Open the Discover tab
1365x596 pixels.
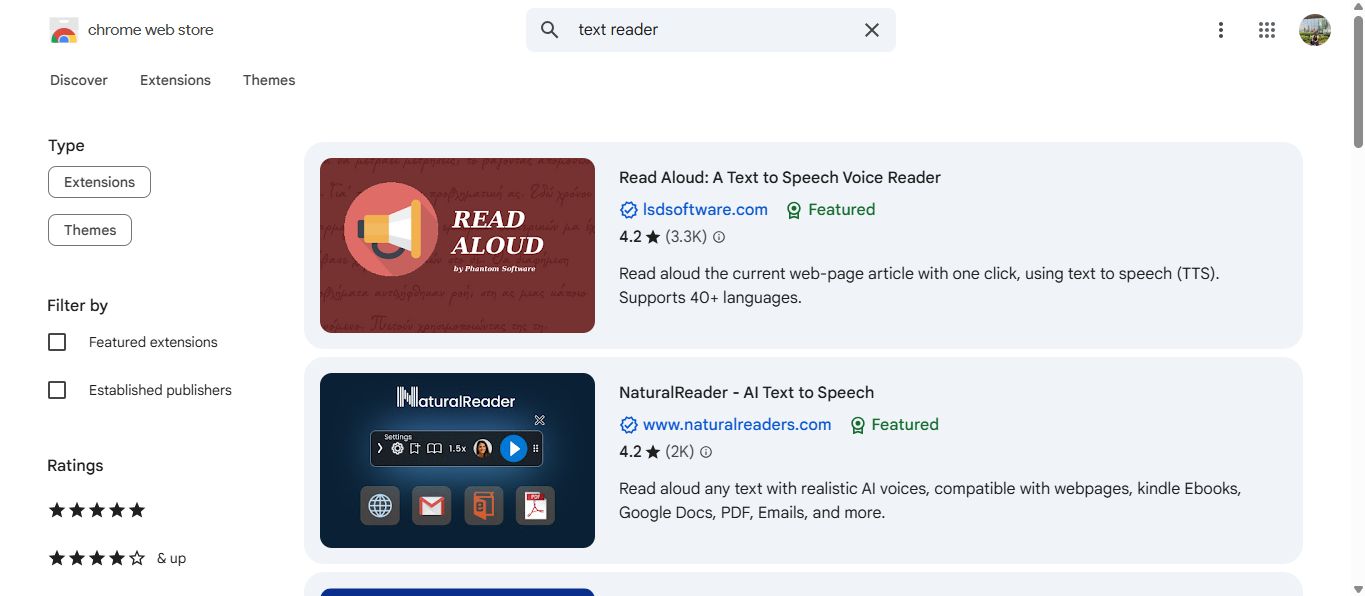(78, 80)
